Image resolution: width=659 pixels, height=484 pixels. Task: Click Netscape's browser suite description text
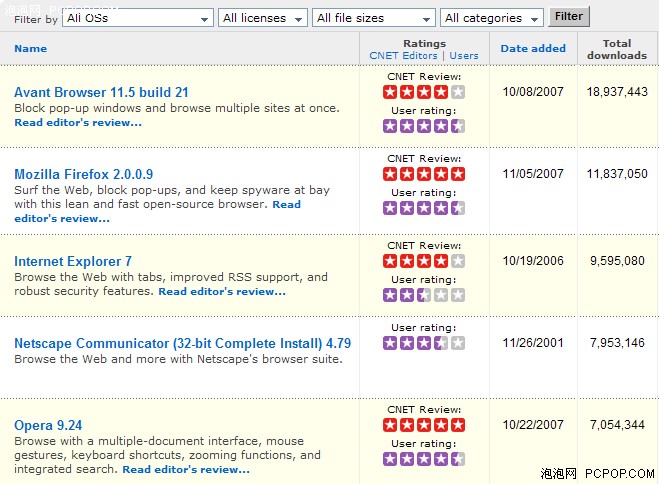tap(179, 359)
